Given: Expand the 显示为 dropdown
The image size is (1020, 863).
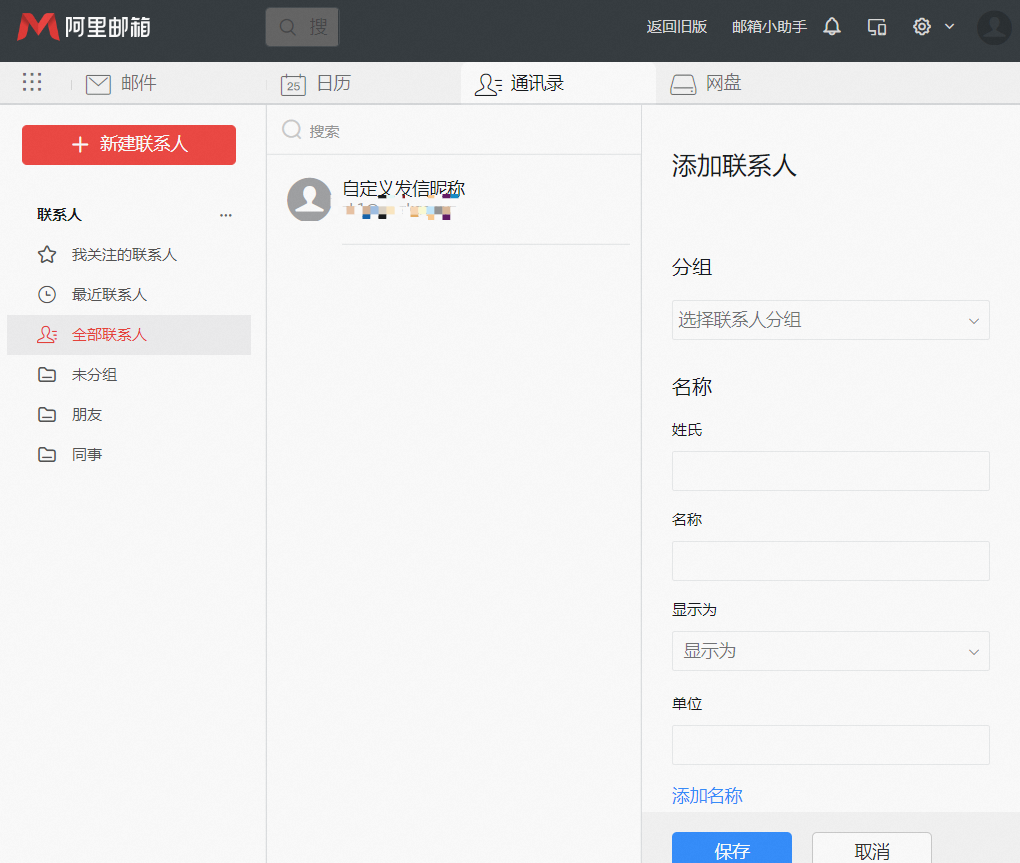Looking at the screenshot, I should click(830, 651).
